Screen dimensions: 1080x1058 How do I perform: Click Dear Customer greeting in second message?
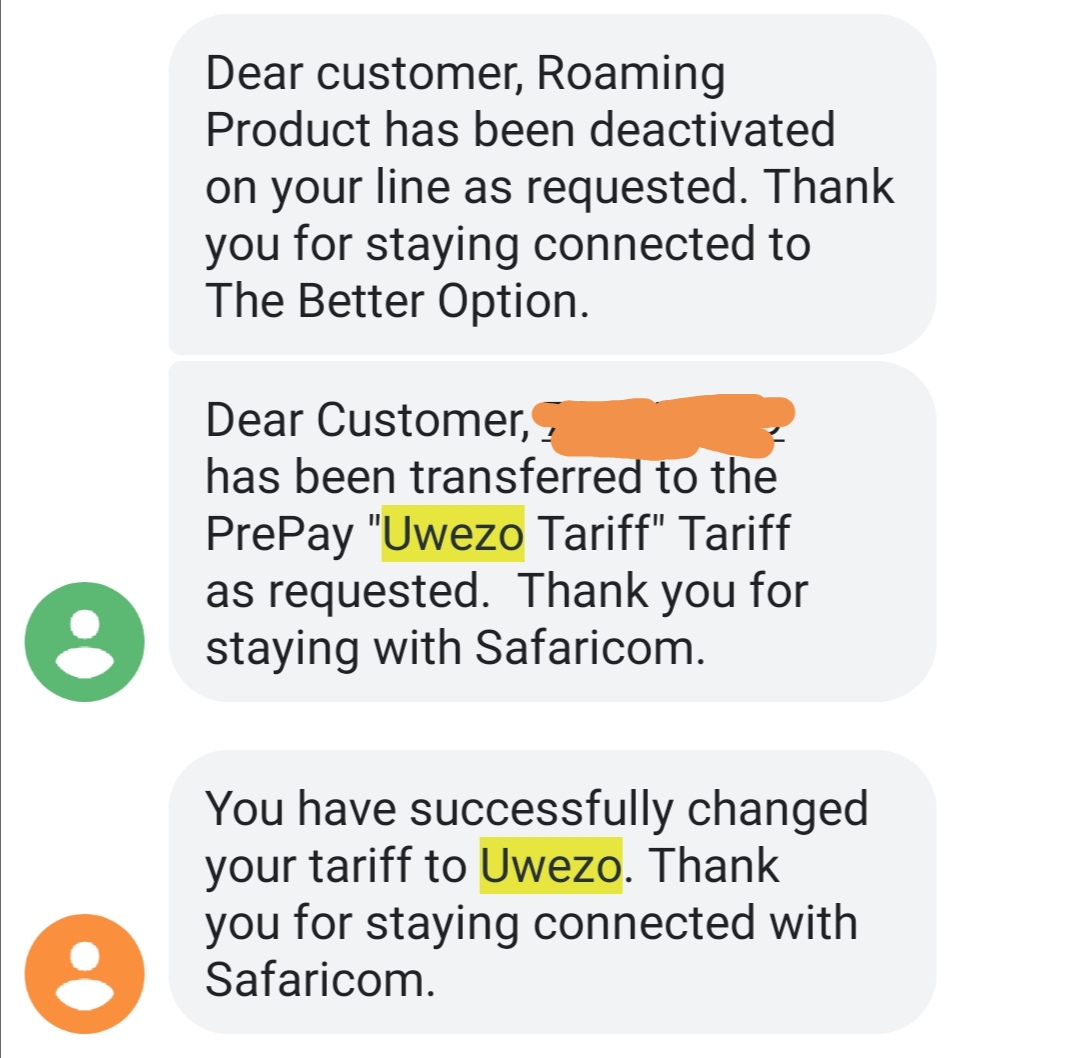coord(368,421)
